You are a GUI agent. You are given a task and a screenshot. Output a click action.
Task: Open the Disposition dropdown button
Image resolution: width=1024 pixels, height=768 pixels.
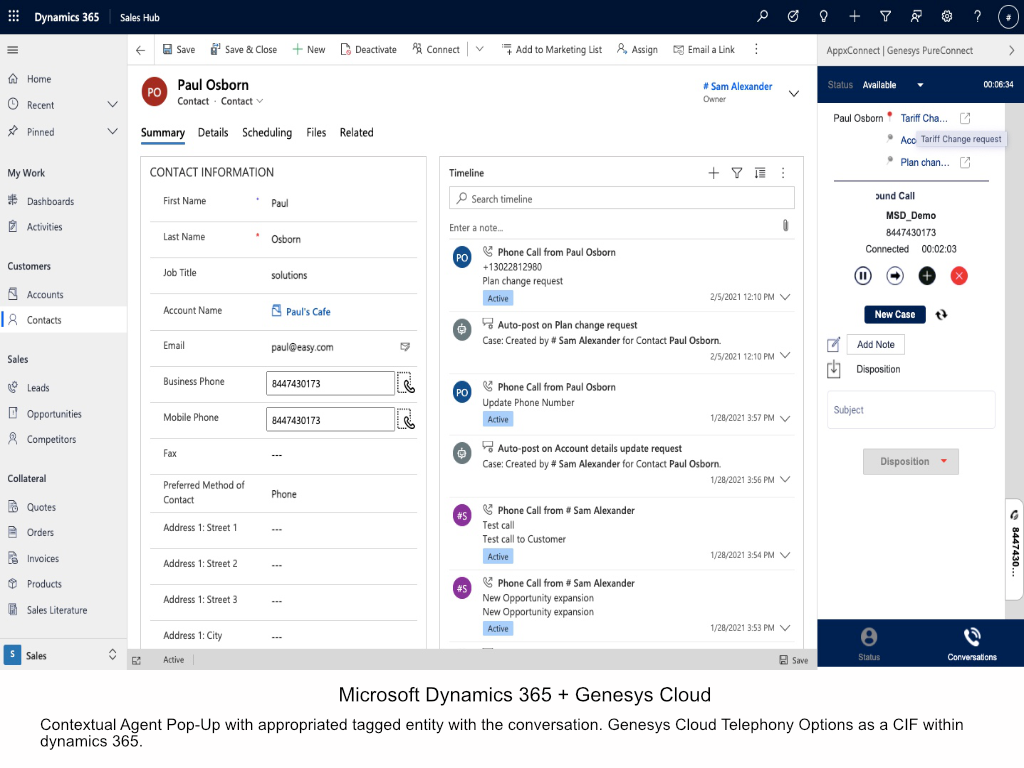click(x=911, y=461)
